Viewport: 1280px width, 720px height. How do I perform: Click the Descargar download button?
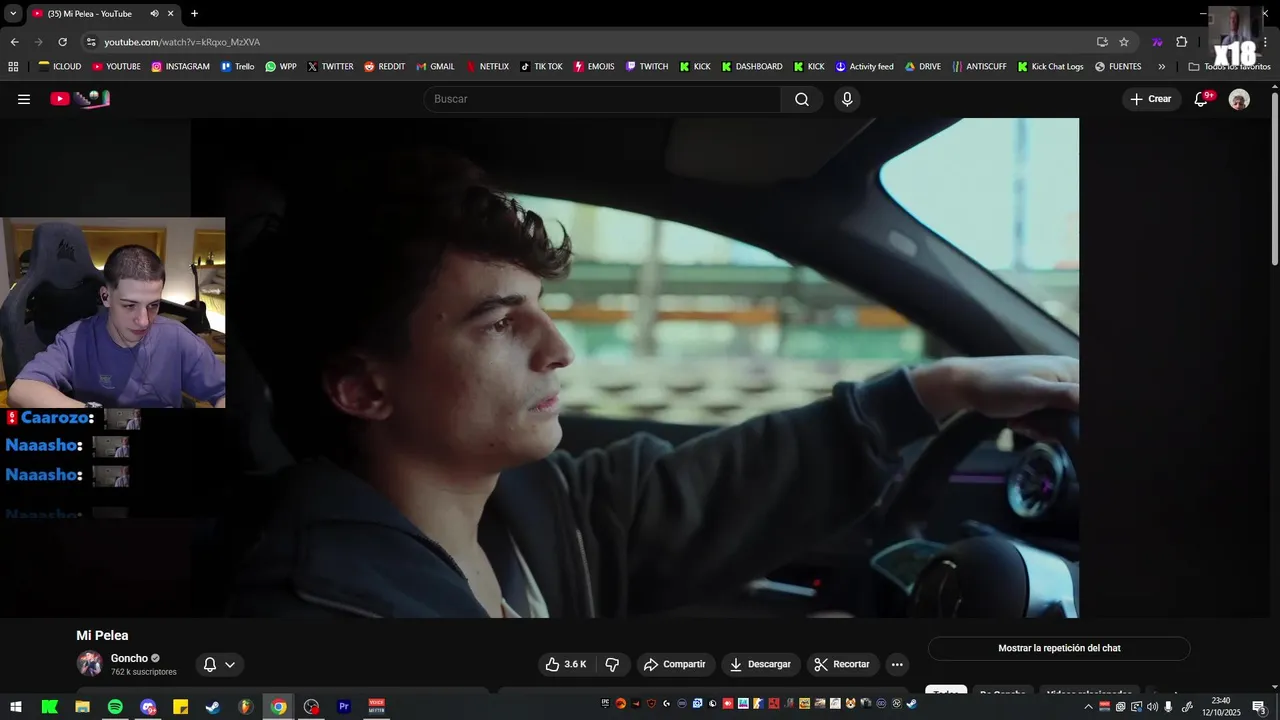[761, 664]
